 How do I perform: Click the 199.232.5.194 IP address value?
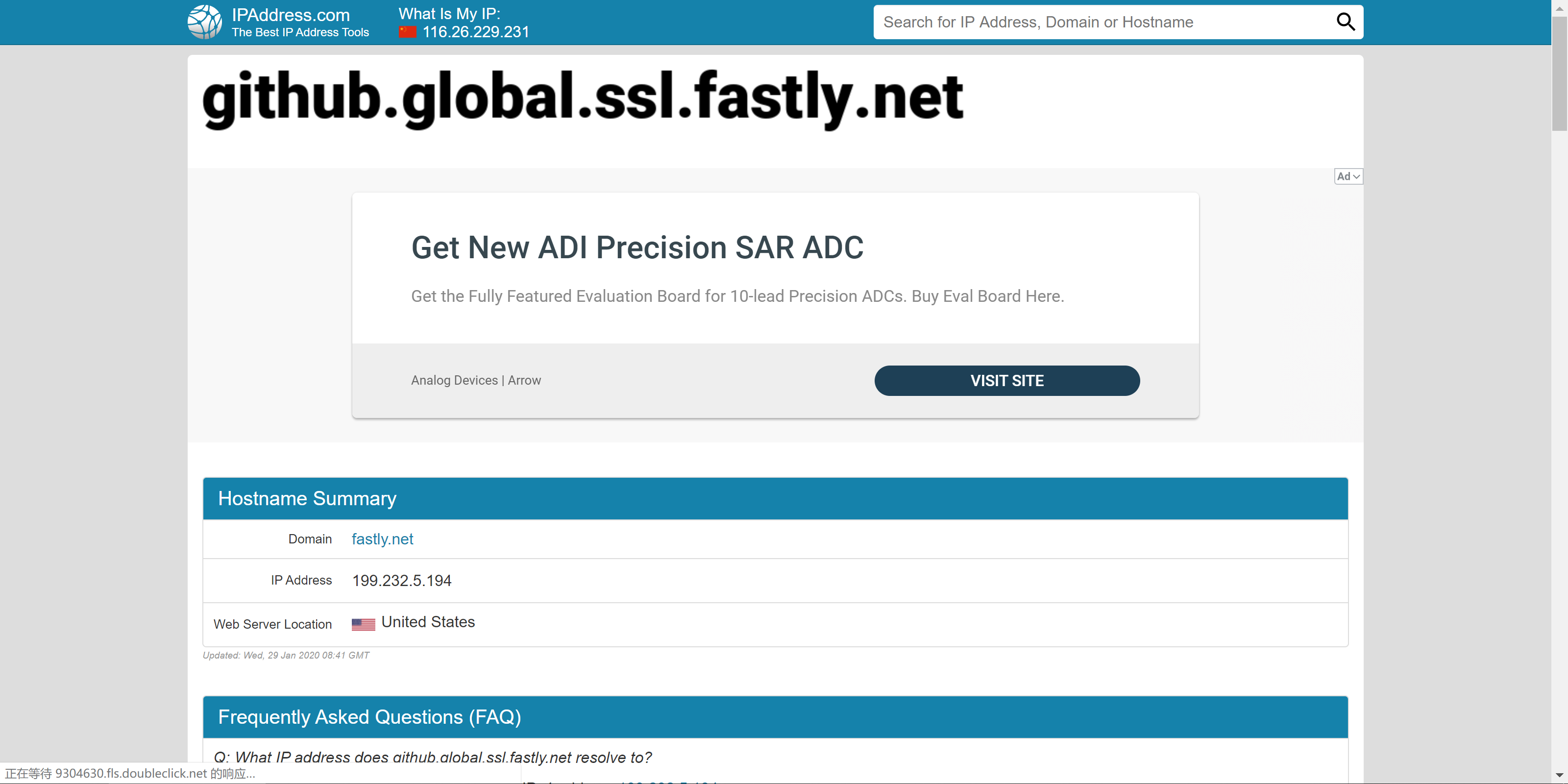[402, 581]
